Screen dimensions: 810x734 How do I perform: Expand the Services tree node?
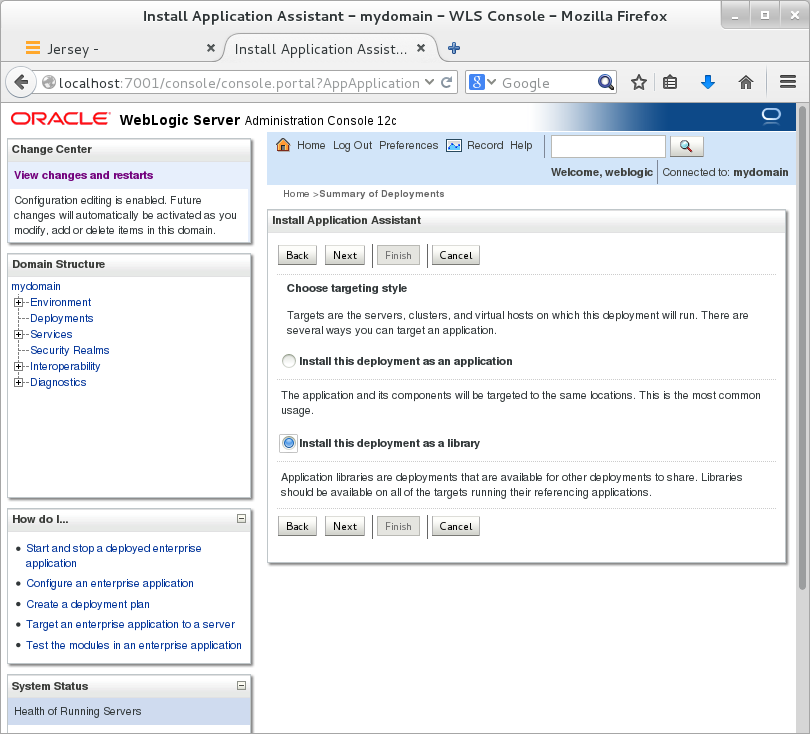pos(19,334)
